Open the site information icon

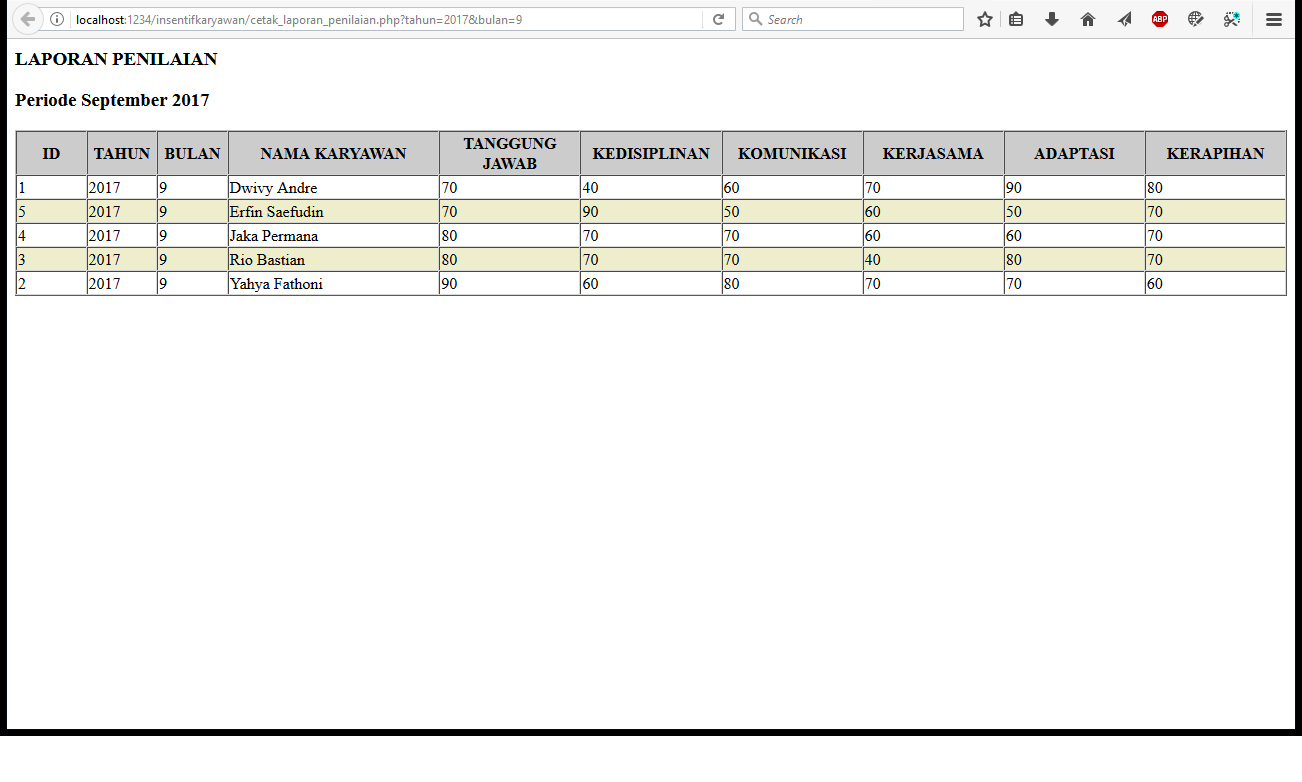(57, 19)
